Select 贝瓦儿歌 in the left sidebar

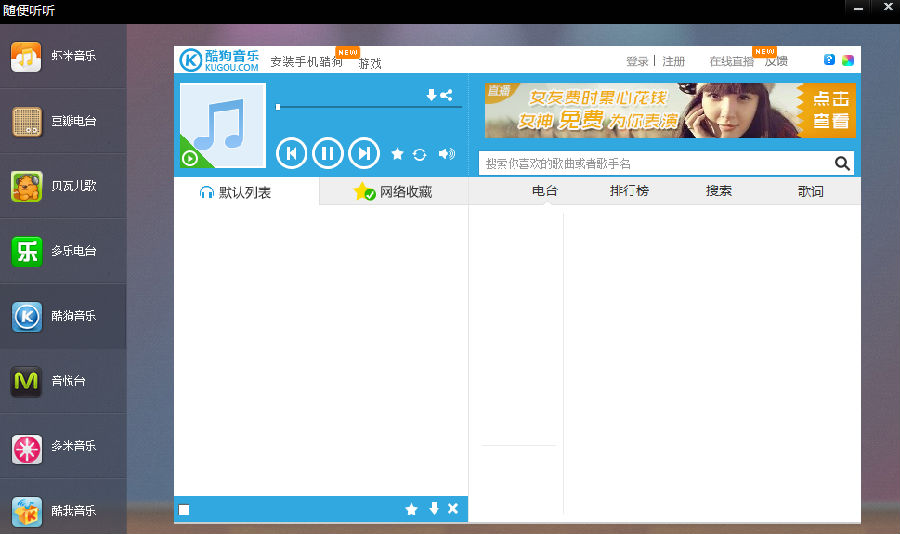[62, 186]
